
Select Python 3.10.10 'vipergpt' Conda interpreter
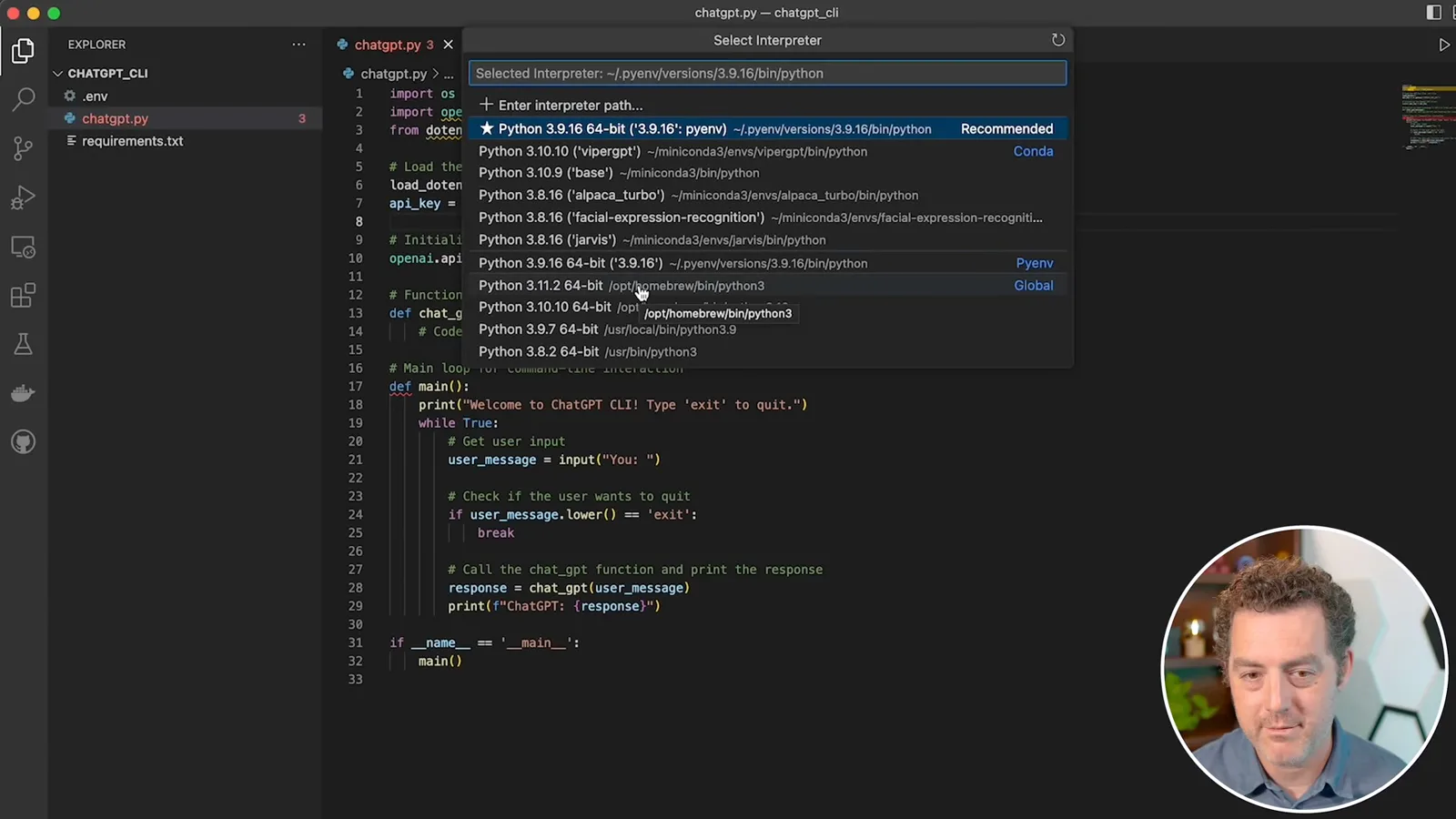point(767,151)
